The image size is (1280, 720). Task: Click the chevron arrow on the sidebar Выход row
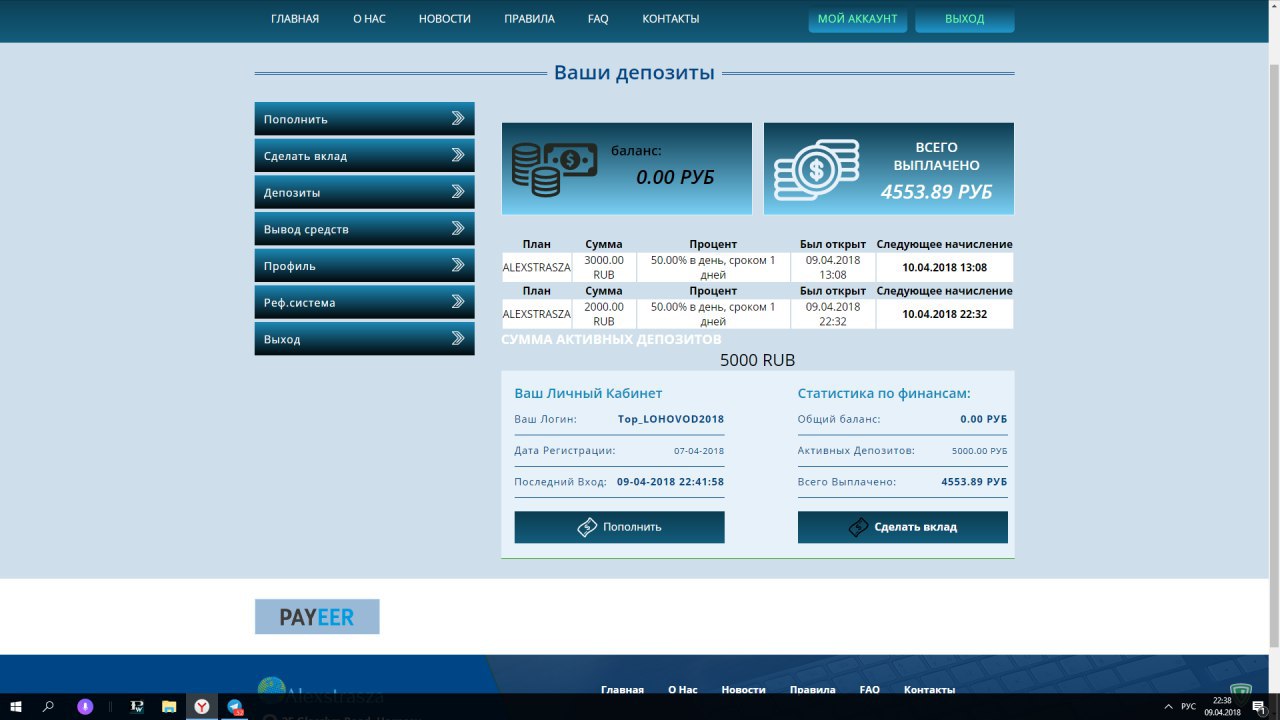coord(458,338)
